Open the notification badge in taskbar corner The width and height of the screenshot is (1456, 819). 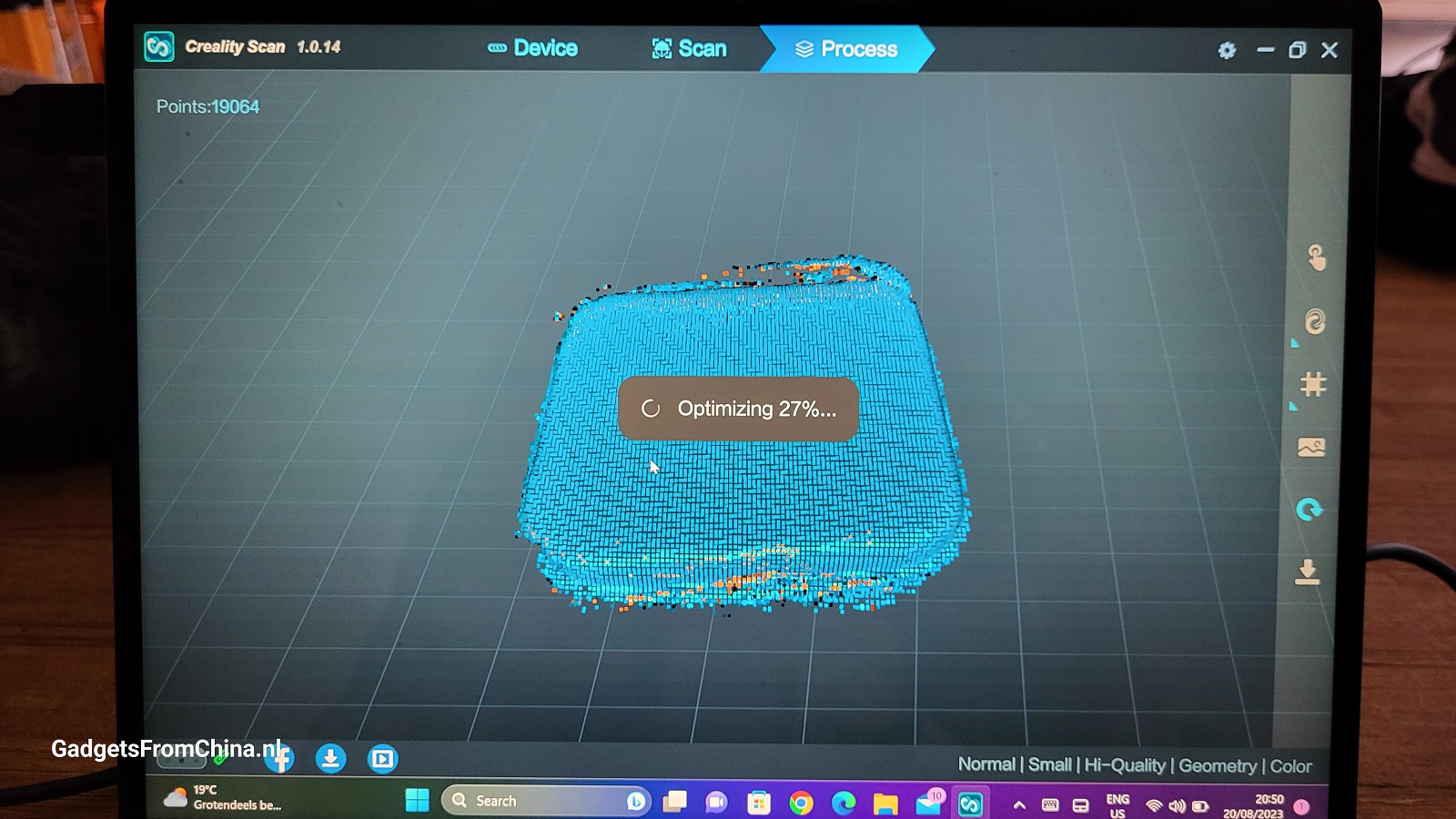1301,806
